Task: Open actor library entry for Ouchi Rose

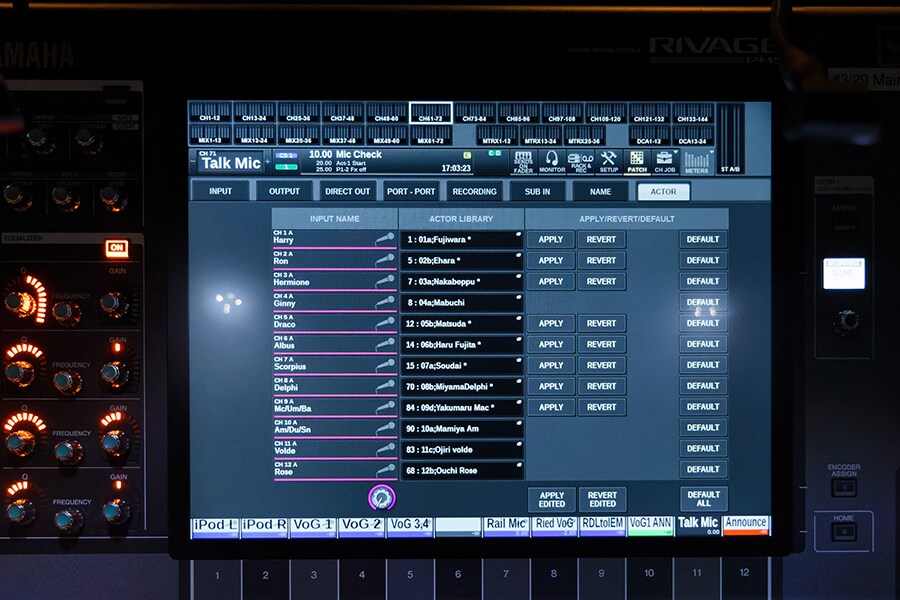Action: 462,470
